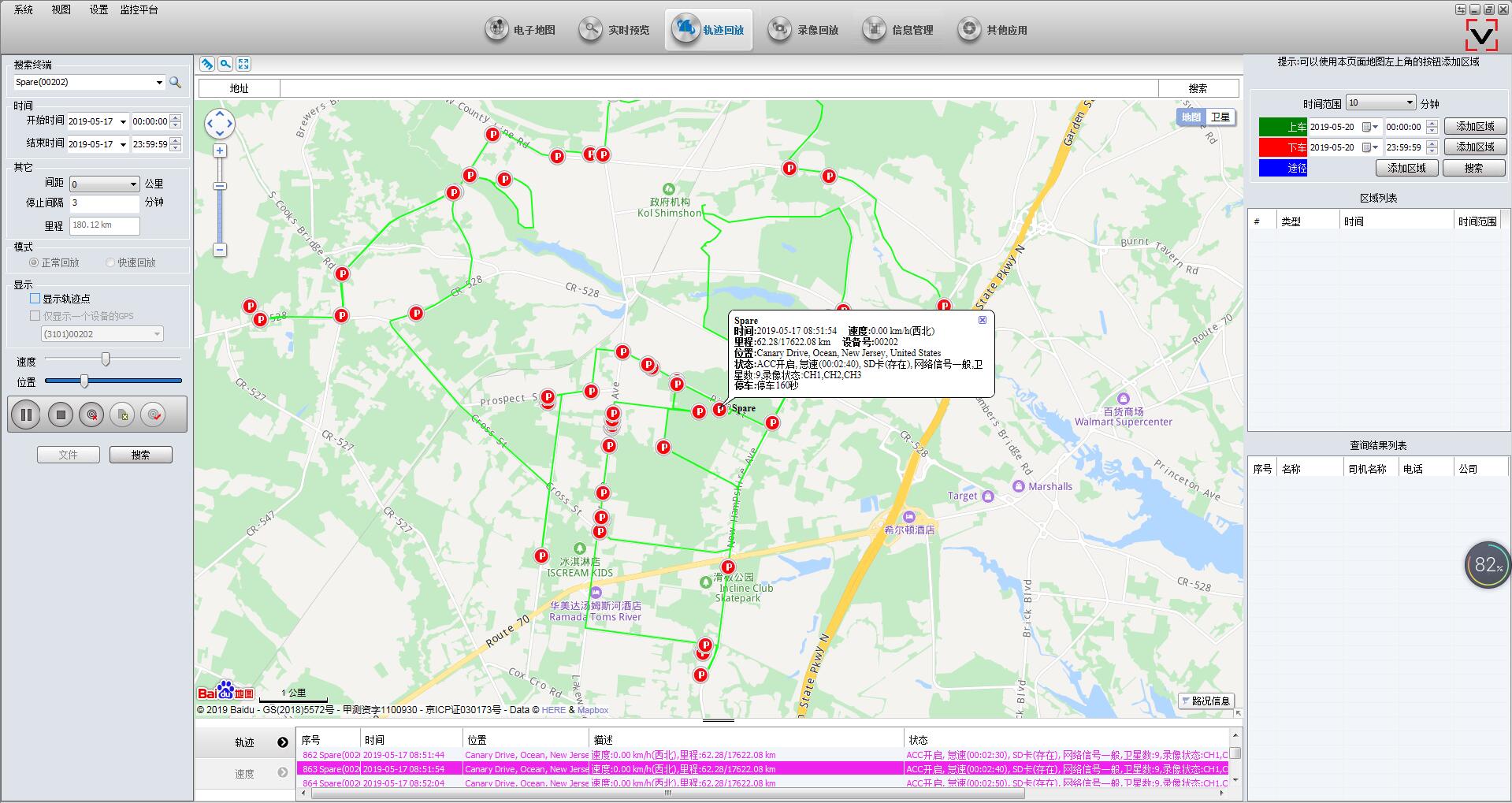
Task: Click the HERE attribution link
Action: tap(553, 710)
